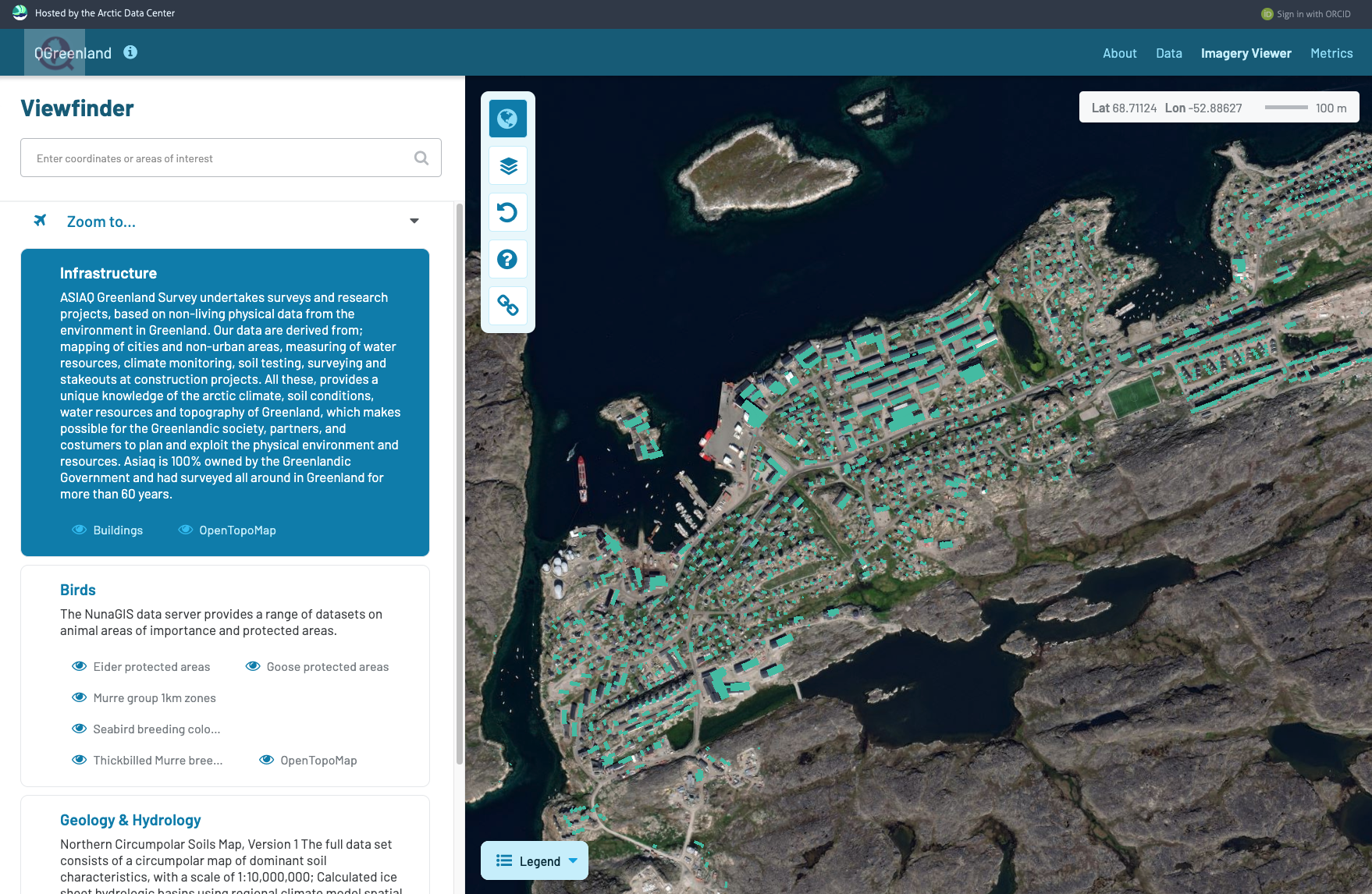1372x894 pixels.
Task: Click the share link chain icon
Action: click(x=508, y=306)
